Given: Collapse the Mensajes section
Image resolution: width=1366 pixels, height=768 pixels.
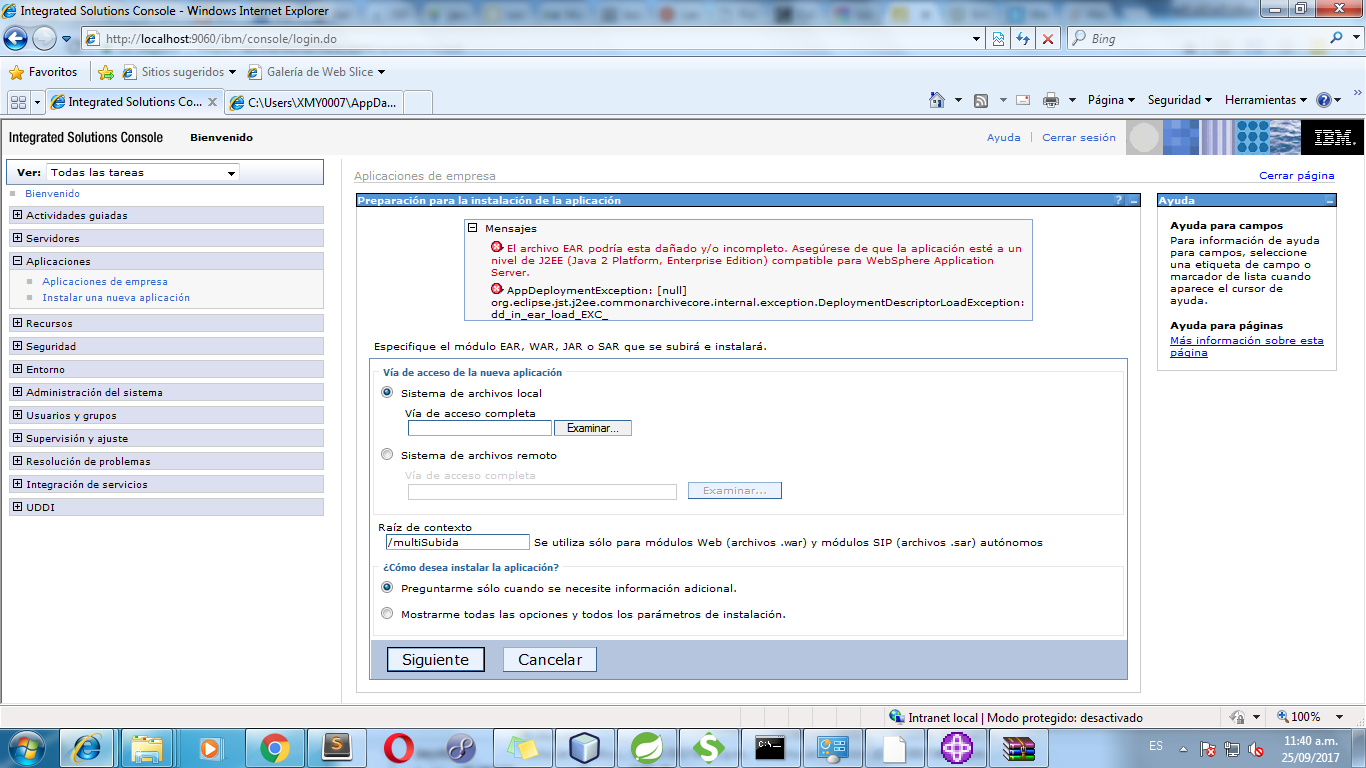Looking at the screenshot, I should pyautogui.click(x=474, y=228).
